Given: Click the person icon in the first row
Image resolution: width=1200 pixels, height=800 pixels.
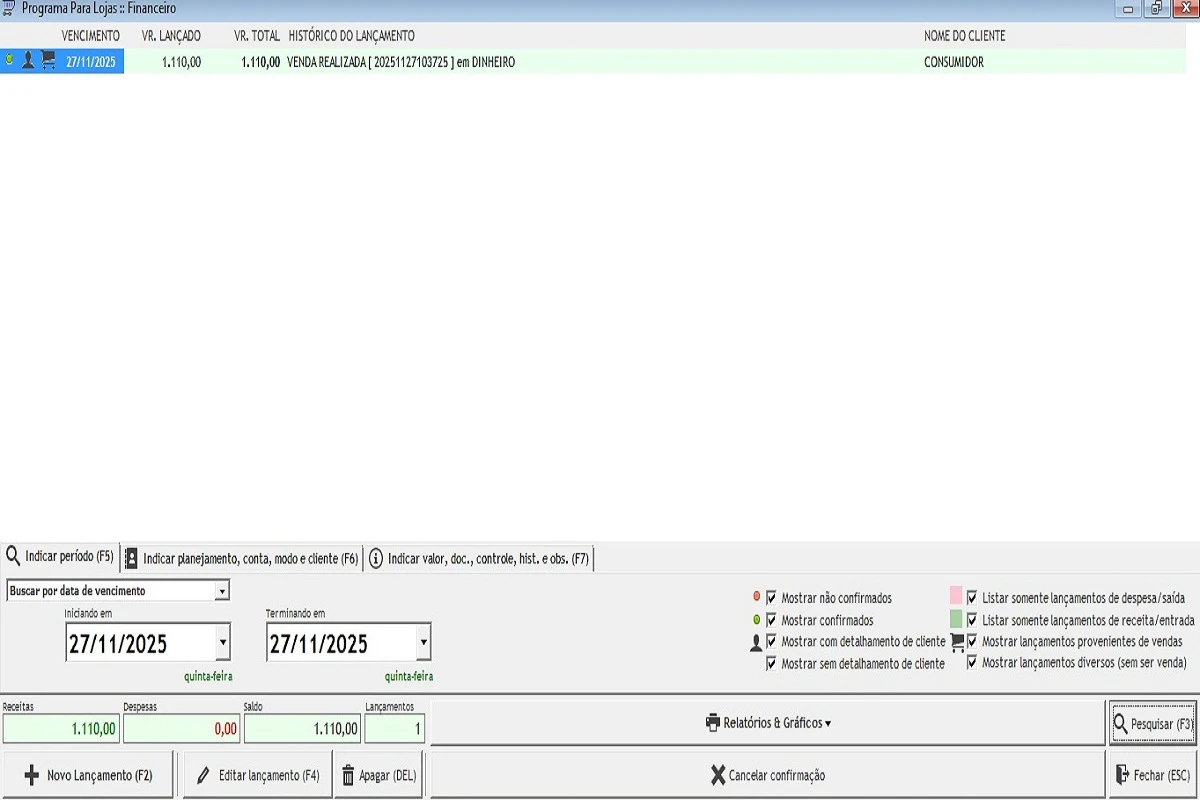Looking at the screenshot, I should tap(28, 61).
